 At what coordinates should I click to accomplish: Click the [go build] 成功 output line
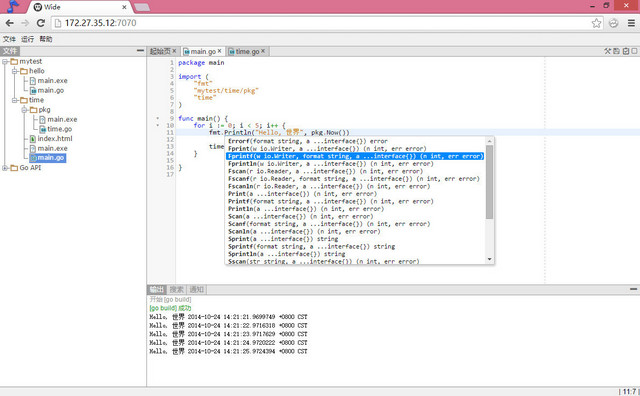(170, 308)
